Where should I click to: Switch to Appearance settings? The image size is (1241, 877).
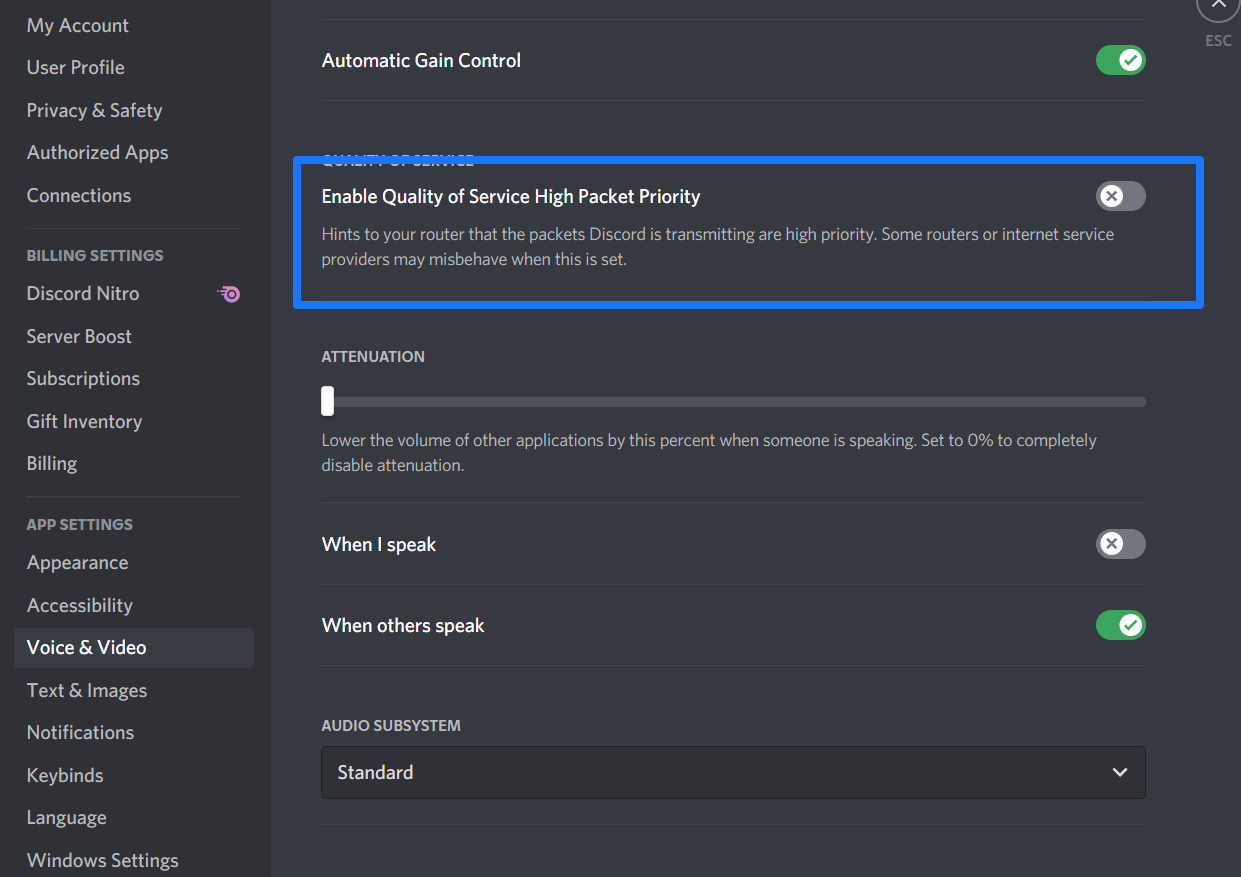point(77,562)
